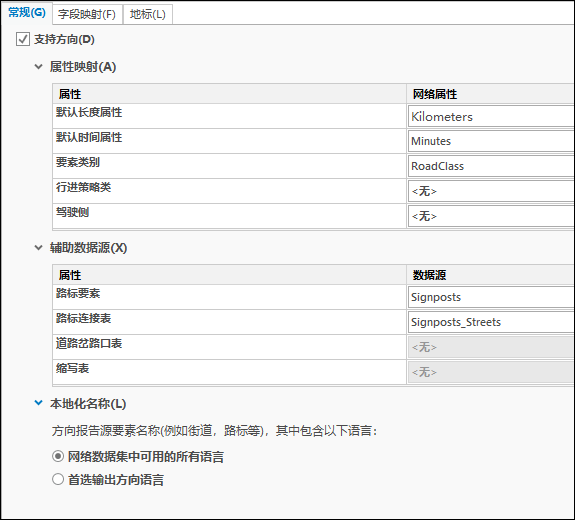This screenshot has height=520, width=575.
Task: Open the Minutes time attribute dropdown
Action: click(491, 141)
